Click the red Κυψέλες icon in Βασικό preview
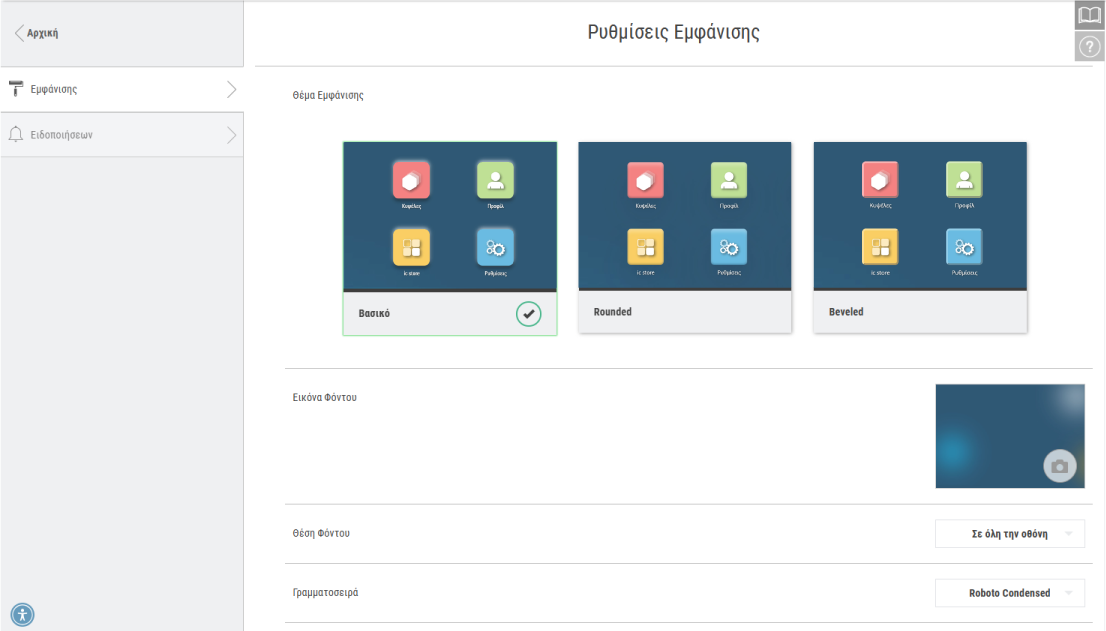This screenshot has width=1106, height=631. coord(411,180)
